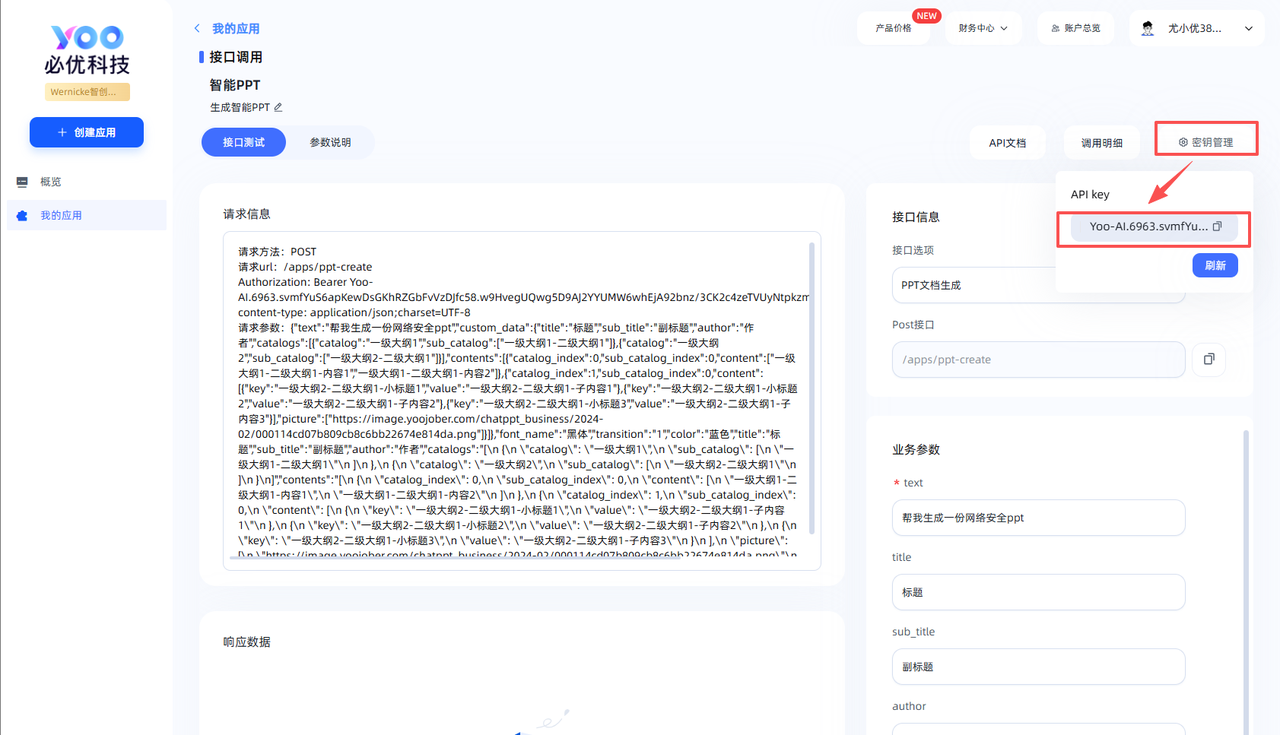Image resolution: width=1280 pixels, height=735 pixels.
Task: Select 我的应用 in the left sidebar
Action: pyautogui.click(x=61, y=216)
